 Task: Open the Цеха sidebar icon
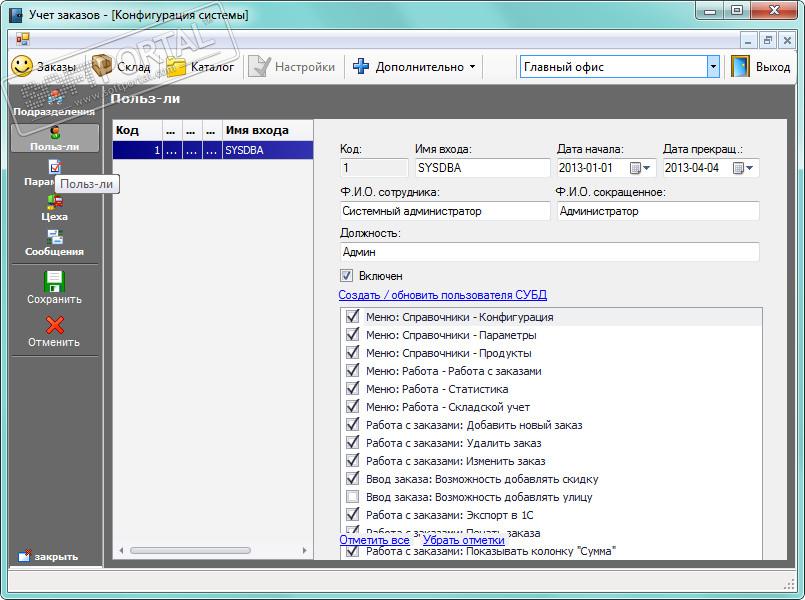(x=54, y=202)
